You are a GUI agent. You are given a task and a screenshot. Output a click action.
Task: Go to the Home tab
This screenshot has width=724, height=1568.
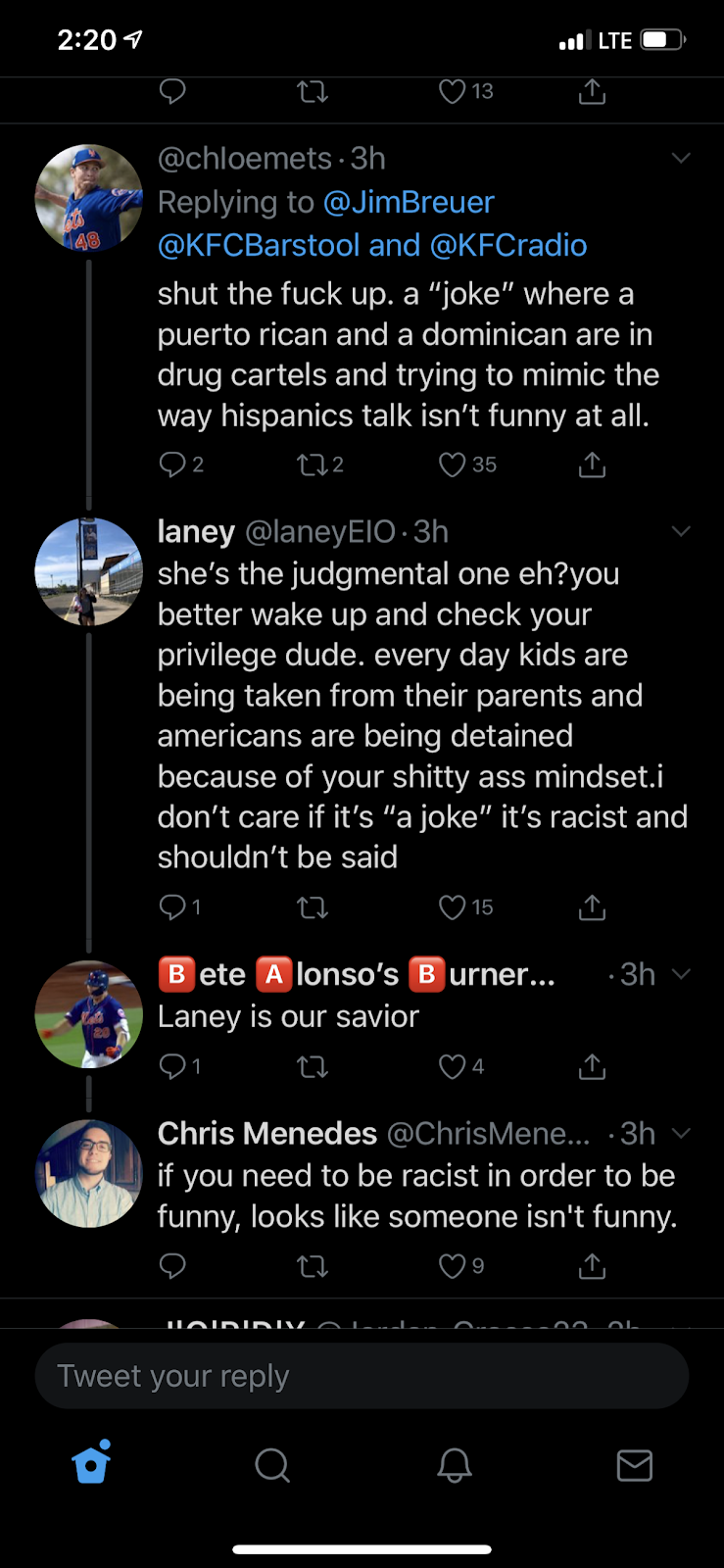91,1464
